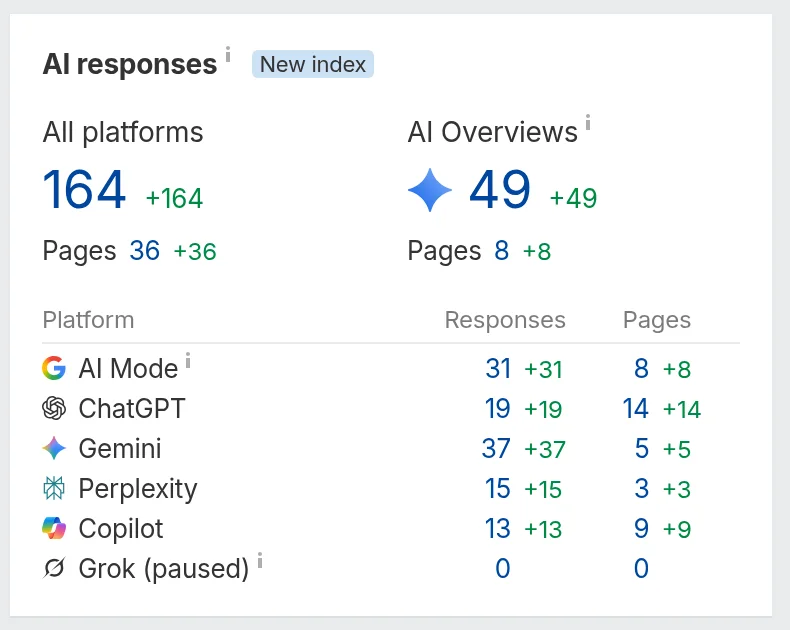Click the Grok (paused) platform label
Image resolution: width=790 pixels, height=630 pixels.
[164, 569]
